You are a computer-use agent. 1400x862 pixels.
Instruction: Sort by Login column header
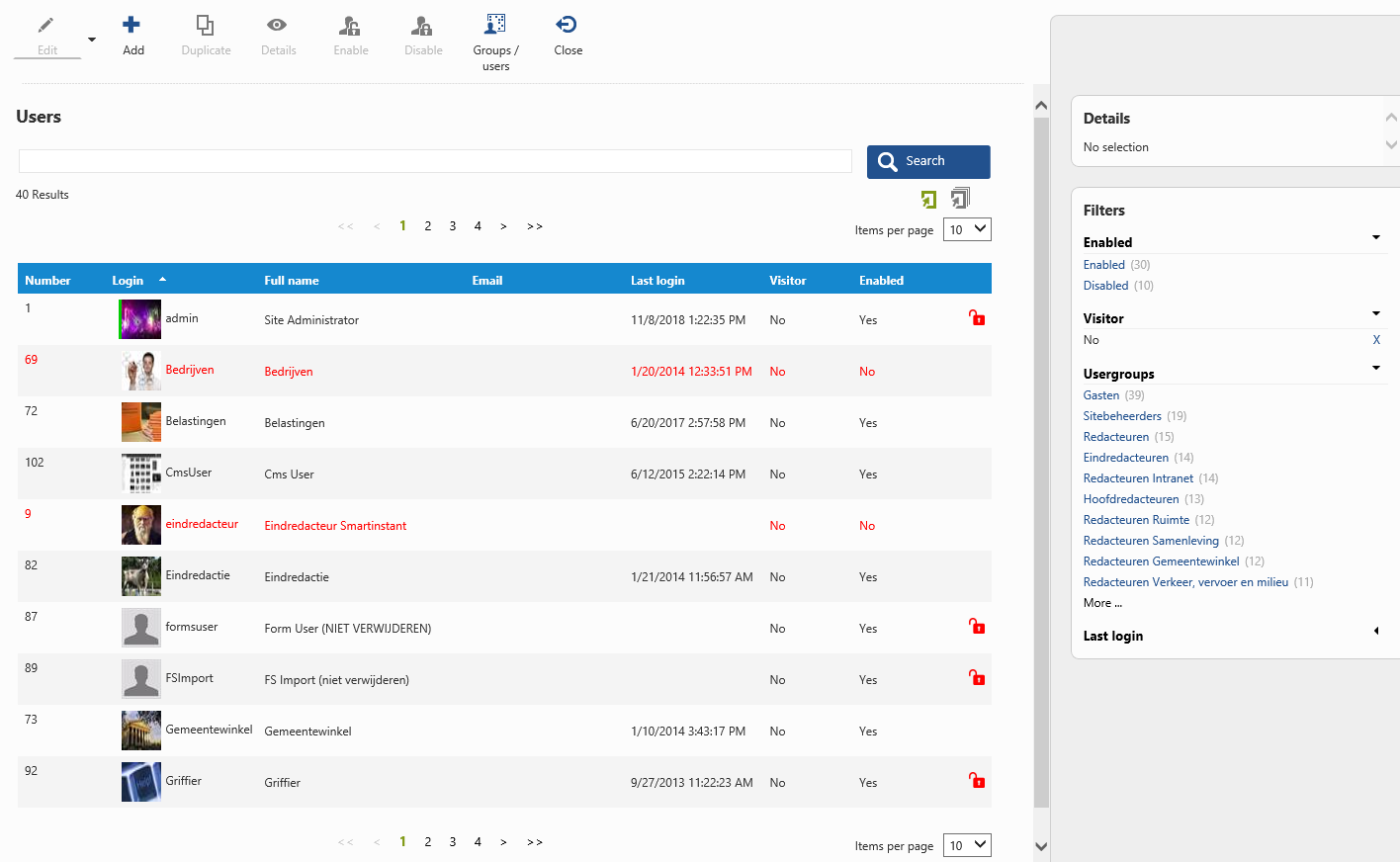click(x=128, y=281)
